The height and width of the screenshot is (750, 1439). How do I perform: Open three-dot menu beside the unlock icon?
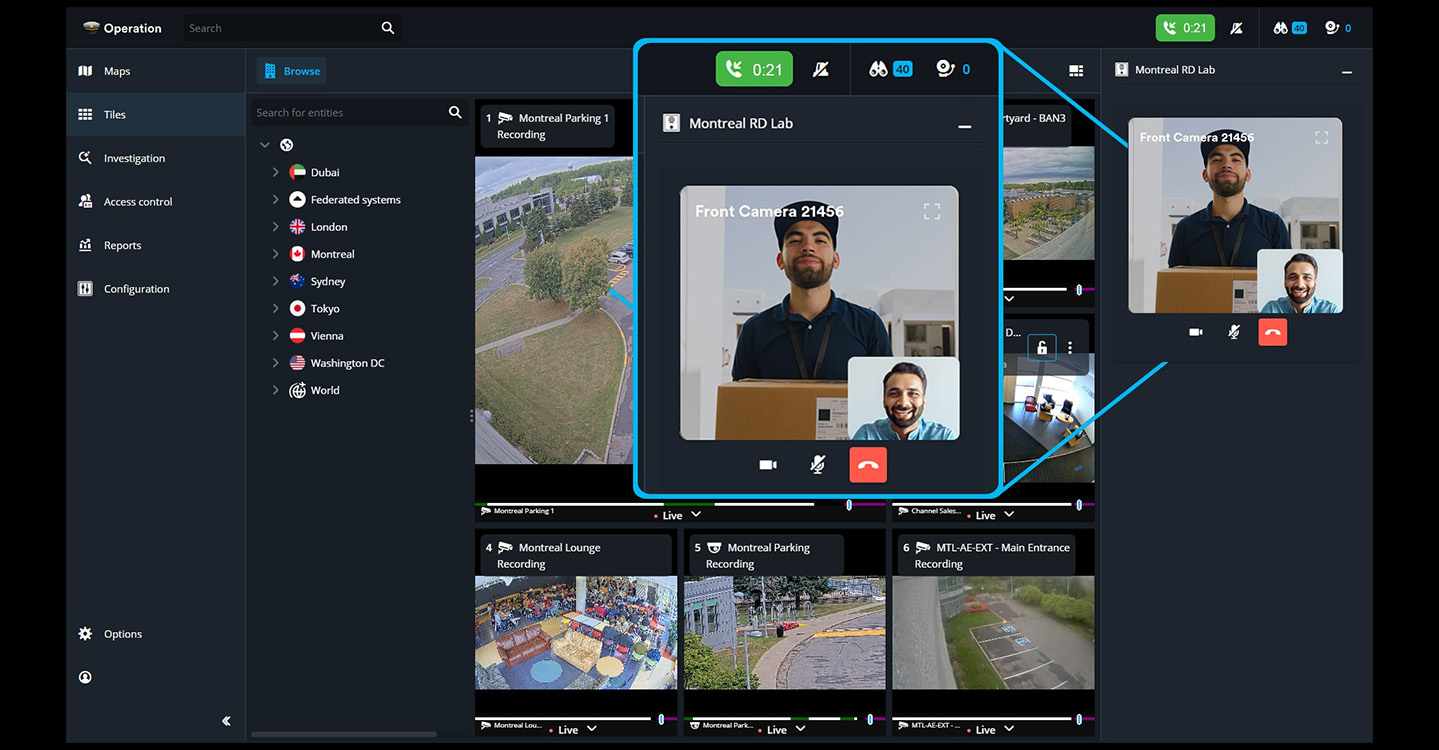(1070, 347)
